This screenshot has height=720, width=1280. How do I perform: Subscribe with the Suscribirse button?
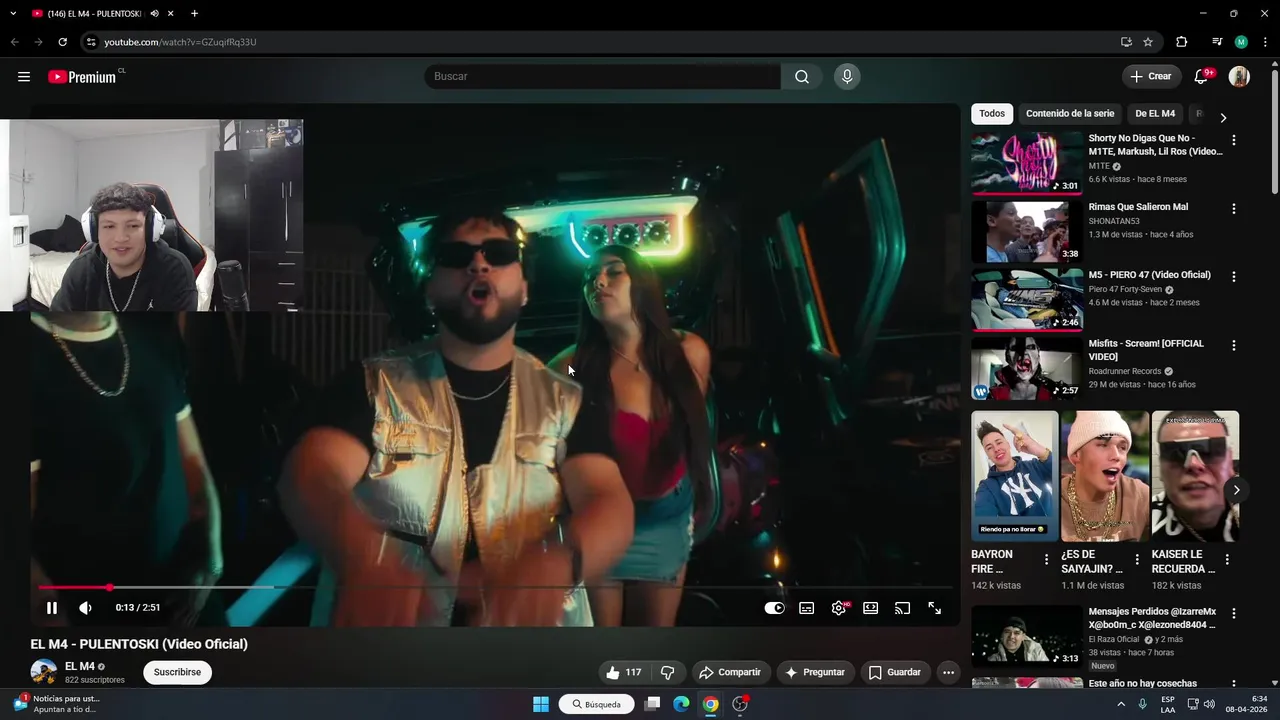(x=177, y=672)
